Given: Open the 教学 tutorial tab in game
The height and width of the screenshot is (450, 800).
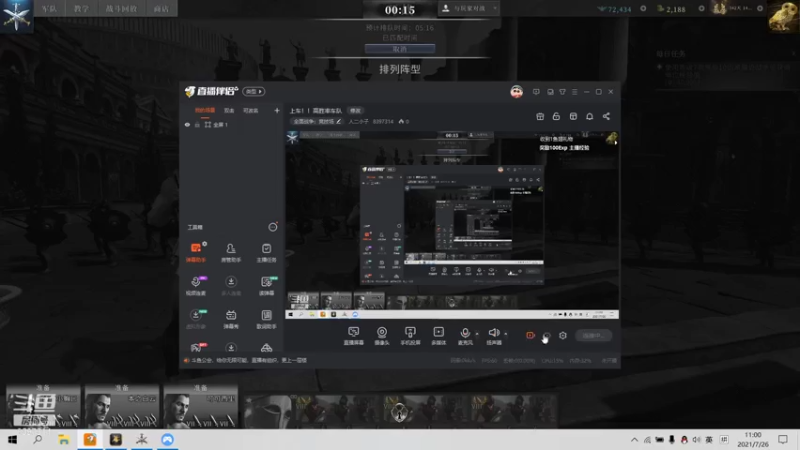Looking at the screenshot, I should [x=82, y=9].
